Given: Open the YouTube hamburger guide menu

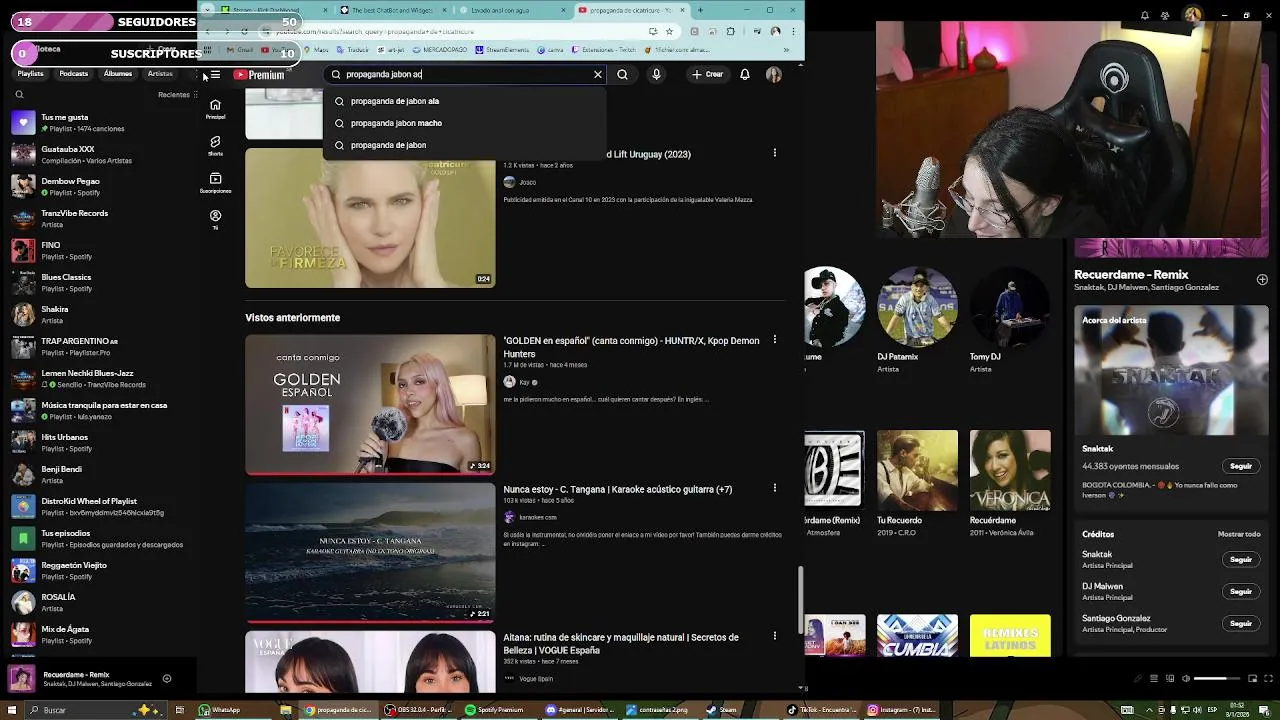Looking at the screenshot, I should (215, 74).
